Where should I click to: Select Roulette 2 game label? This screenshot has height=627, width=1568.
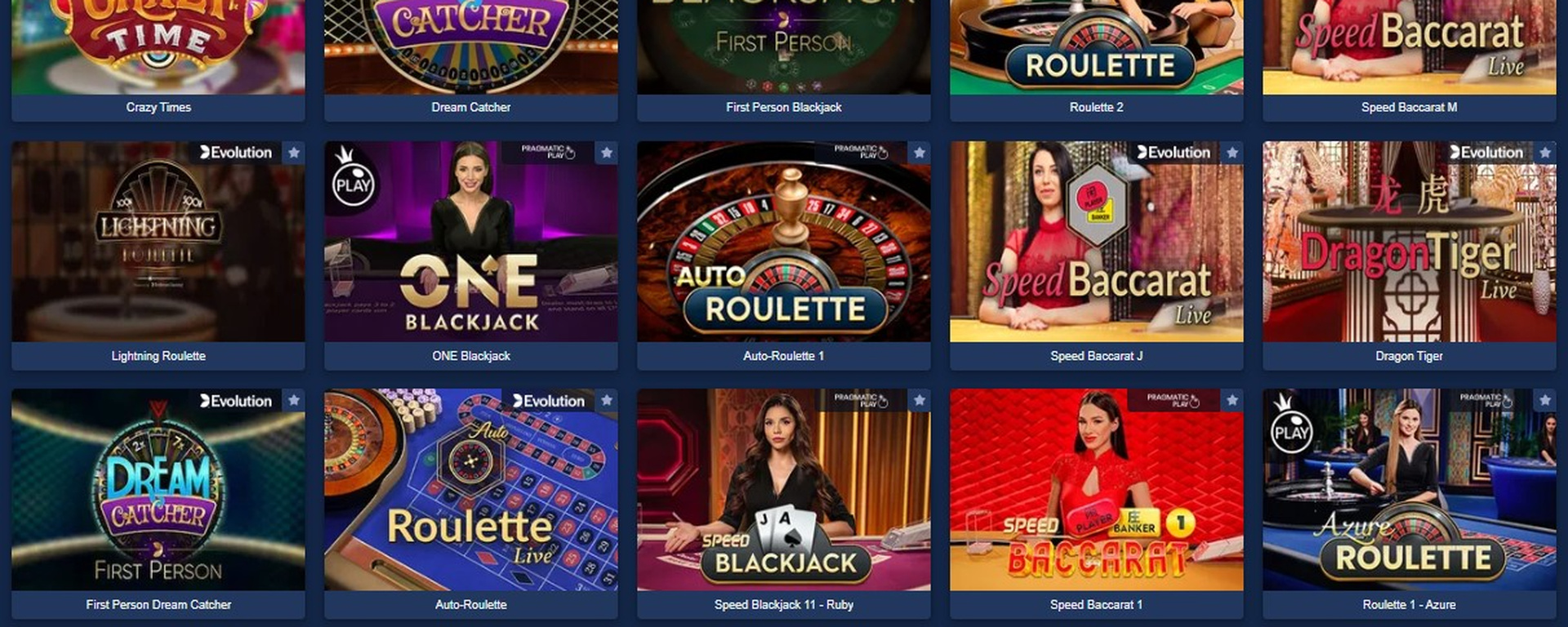[1097, 107]
